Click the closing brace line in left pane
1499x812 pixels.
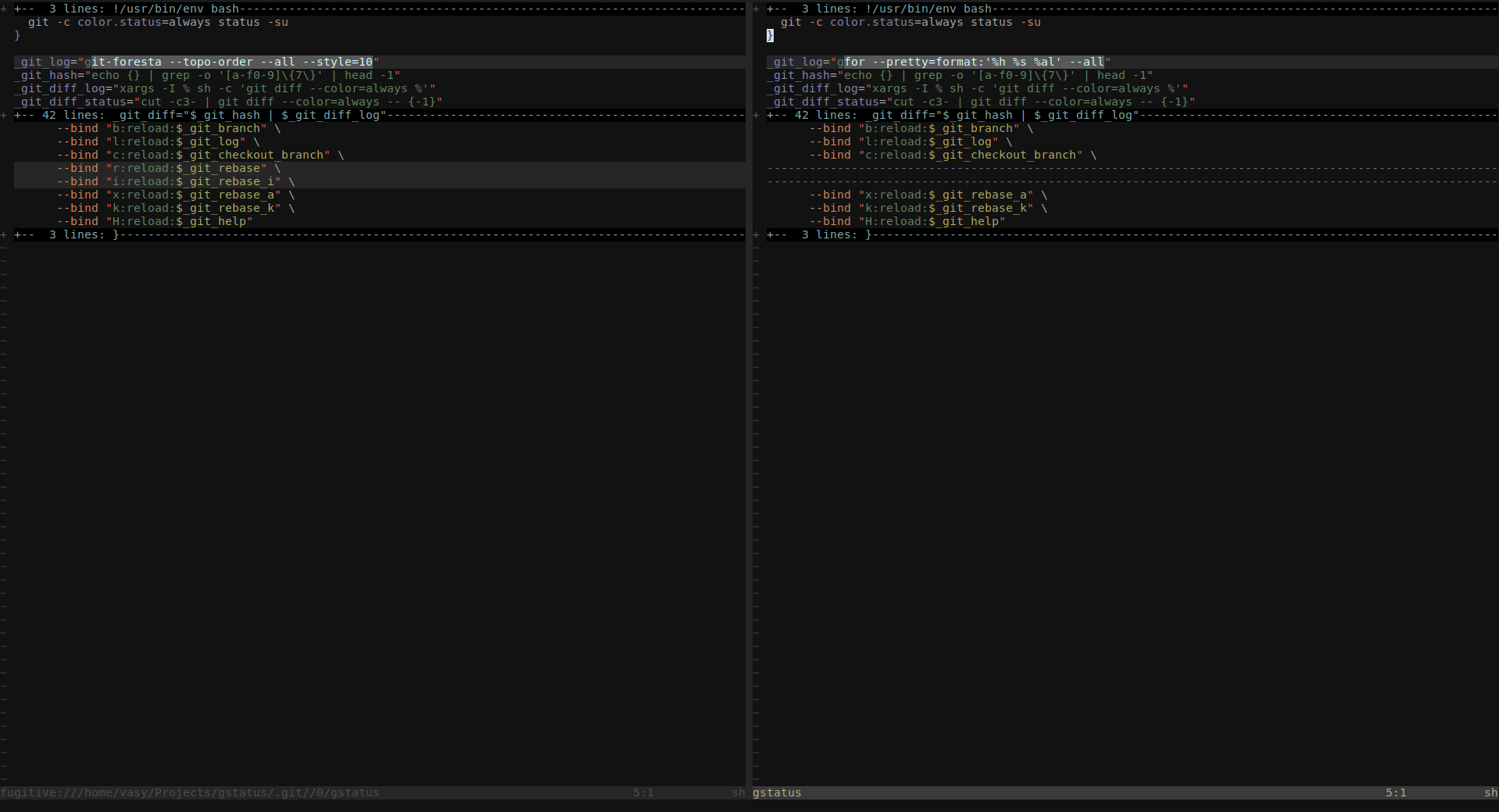(17, 35)
